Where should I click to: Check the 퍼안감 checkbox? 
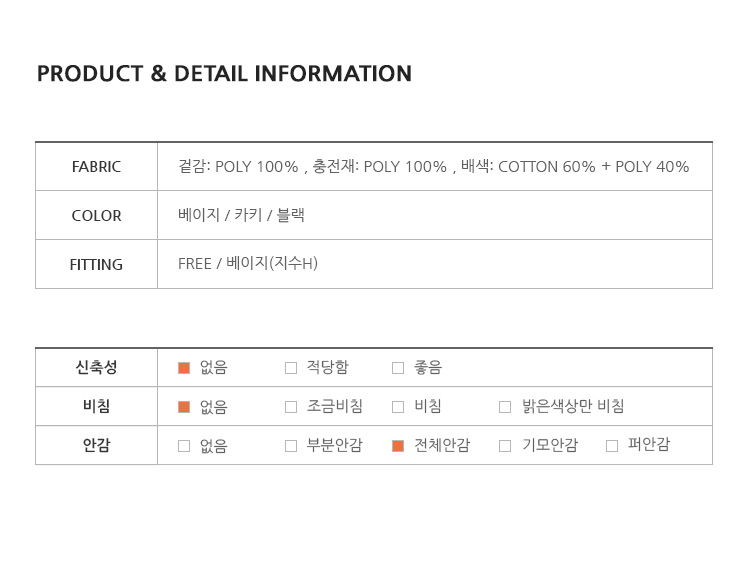coord(612,445)
